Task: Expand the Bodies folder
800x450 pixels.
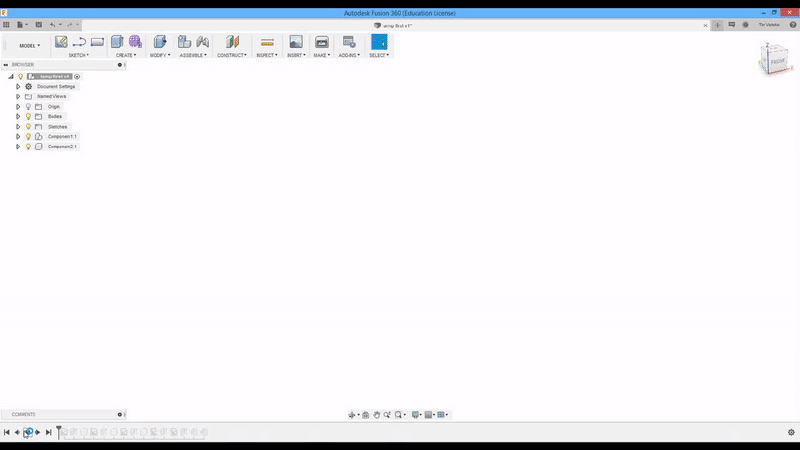Action: coord(18,116)
